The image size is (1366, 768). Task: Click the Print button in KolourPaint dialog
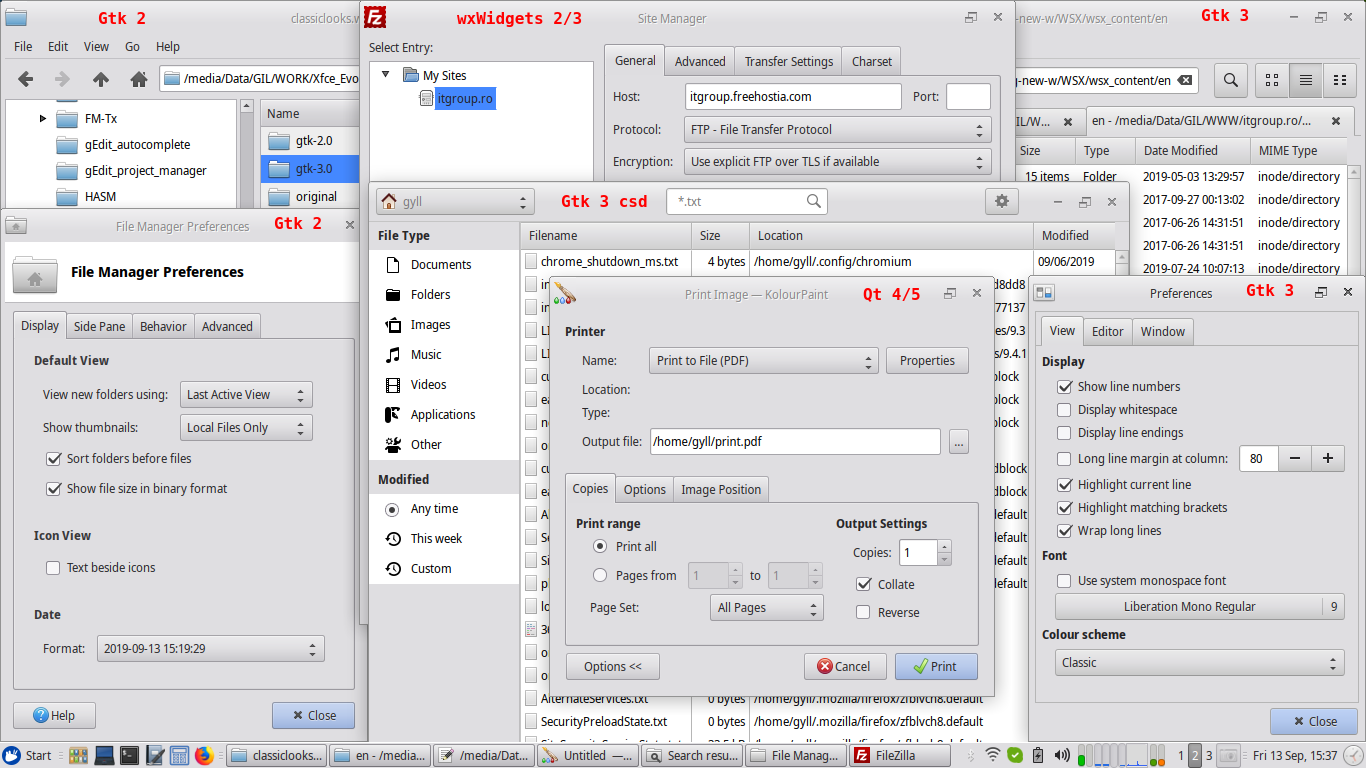(x=936, y=666)
